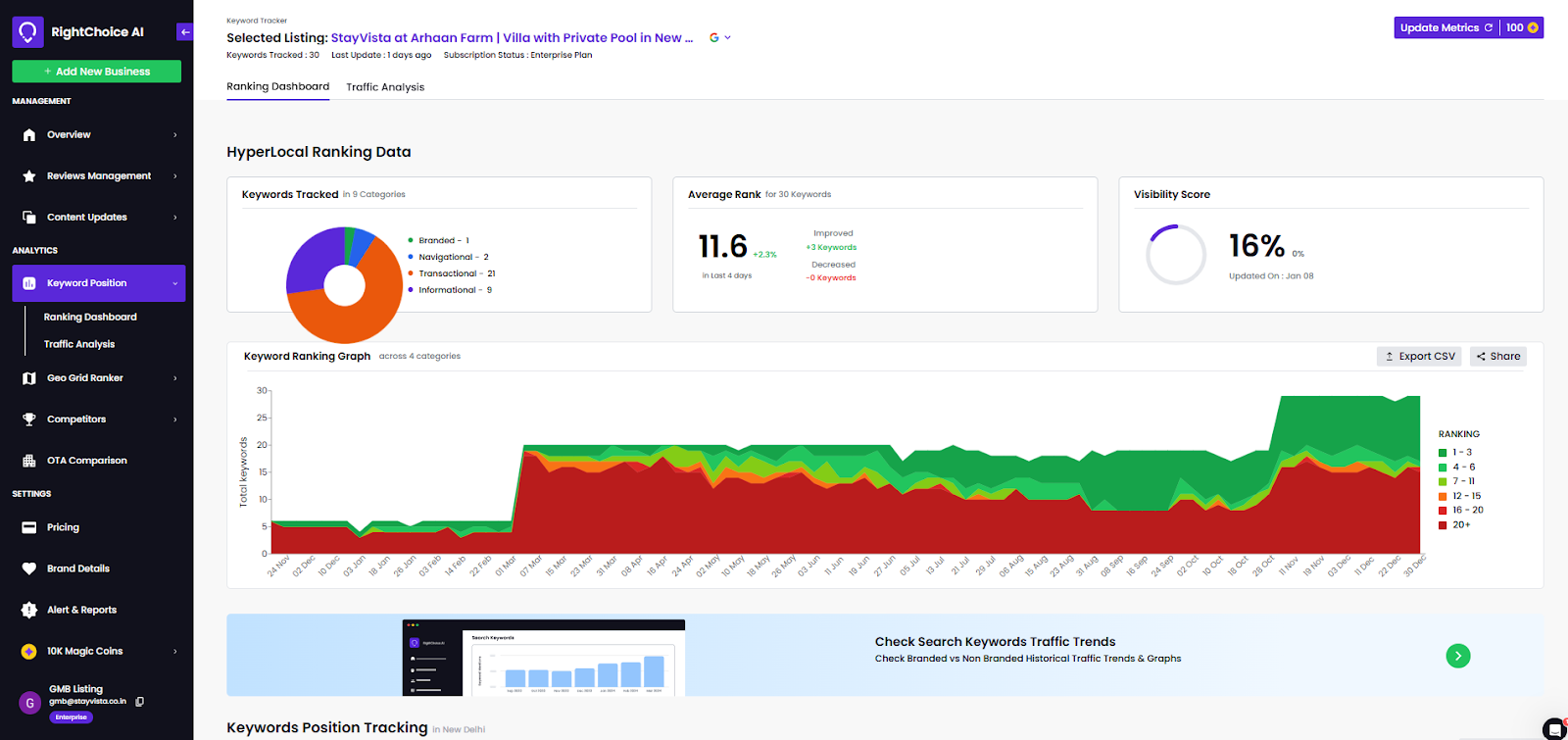Expand the Content Updates chevron

click(175, 218)
